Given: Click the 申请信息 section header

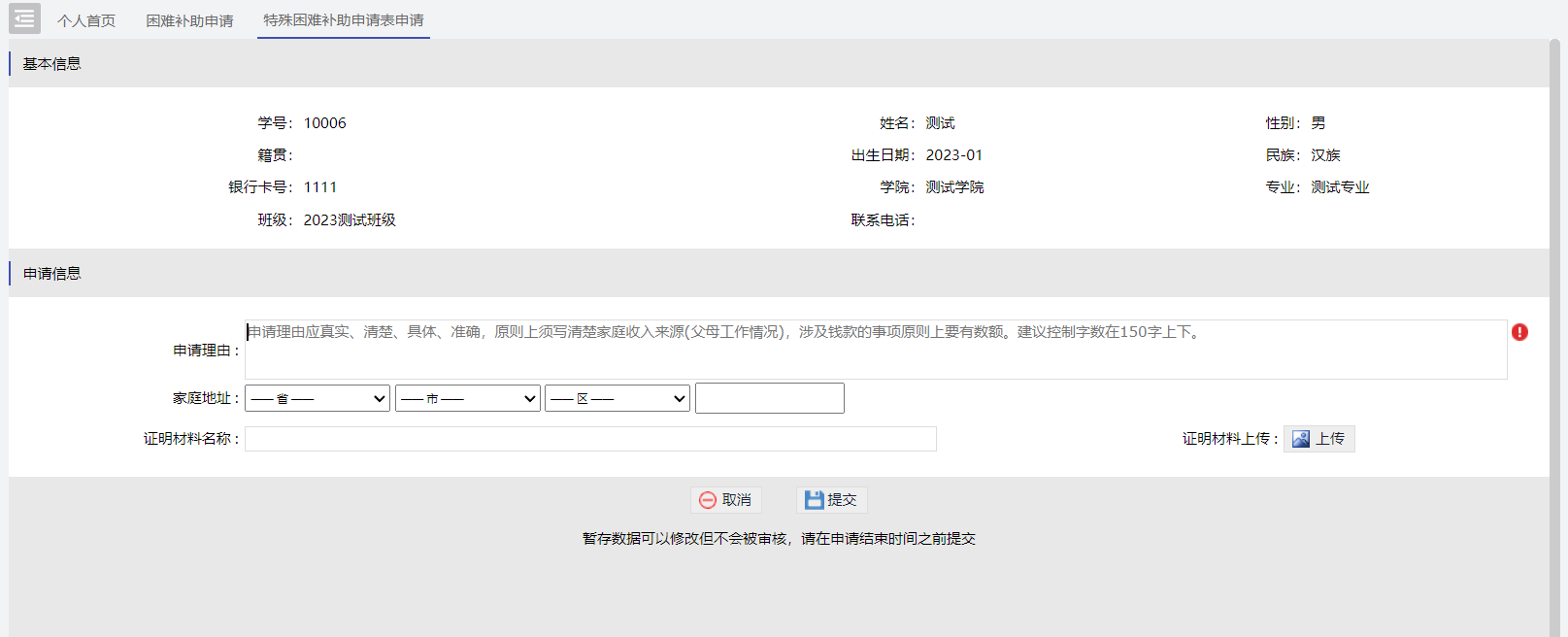Looking at the screenshot, I should pyautogui.click(x=52, y=274).
